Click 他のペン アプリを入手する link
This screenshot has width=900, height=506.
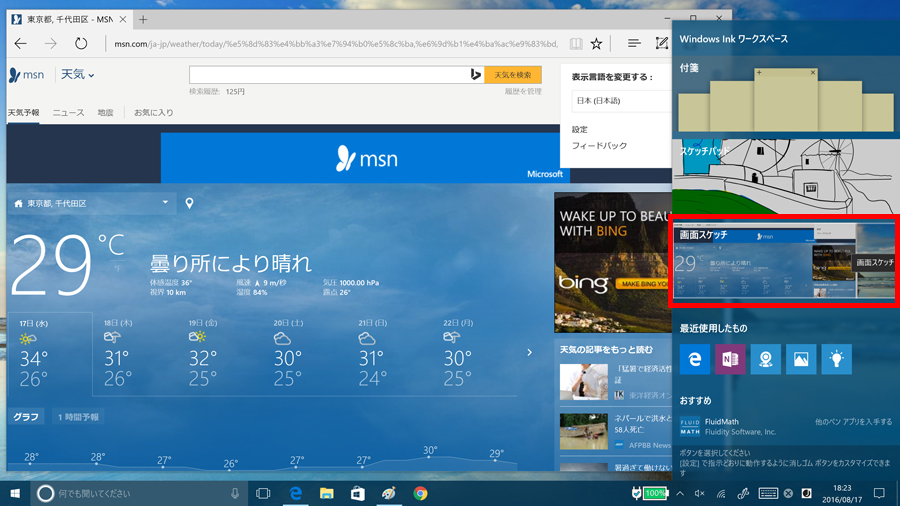853,422
